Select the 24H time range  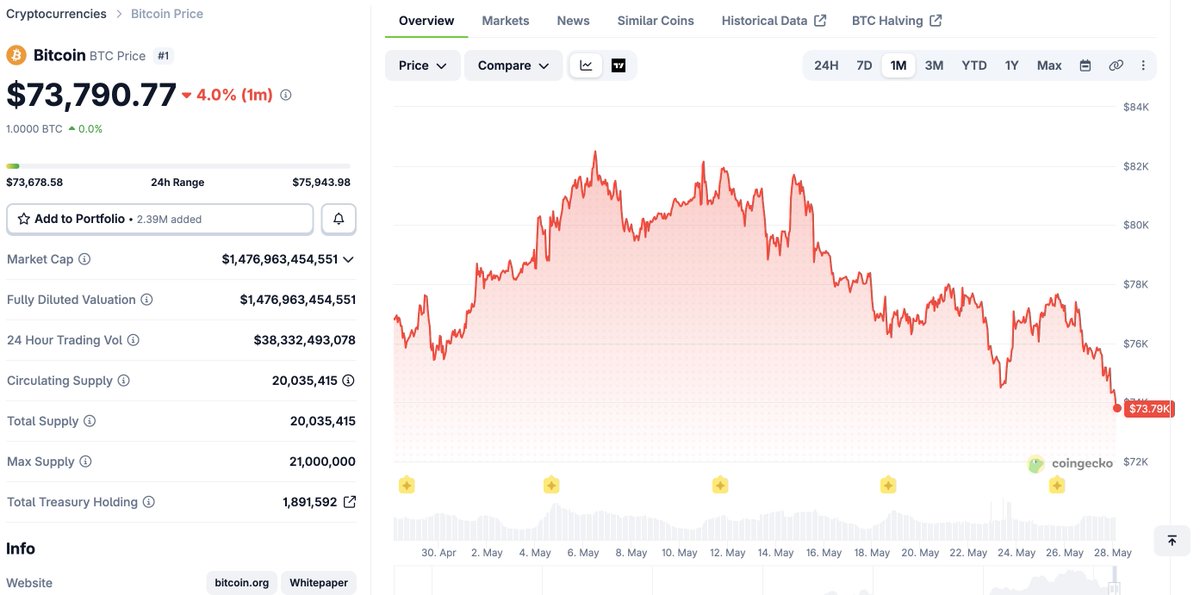click(x=826, y=65)
